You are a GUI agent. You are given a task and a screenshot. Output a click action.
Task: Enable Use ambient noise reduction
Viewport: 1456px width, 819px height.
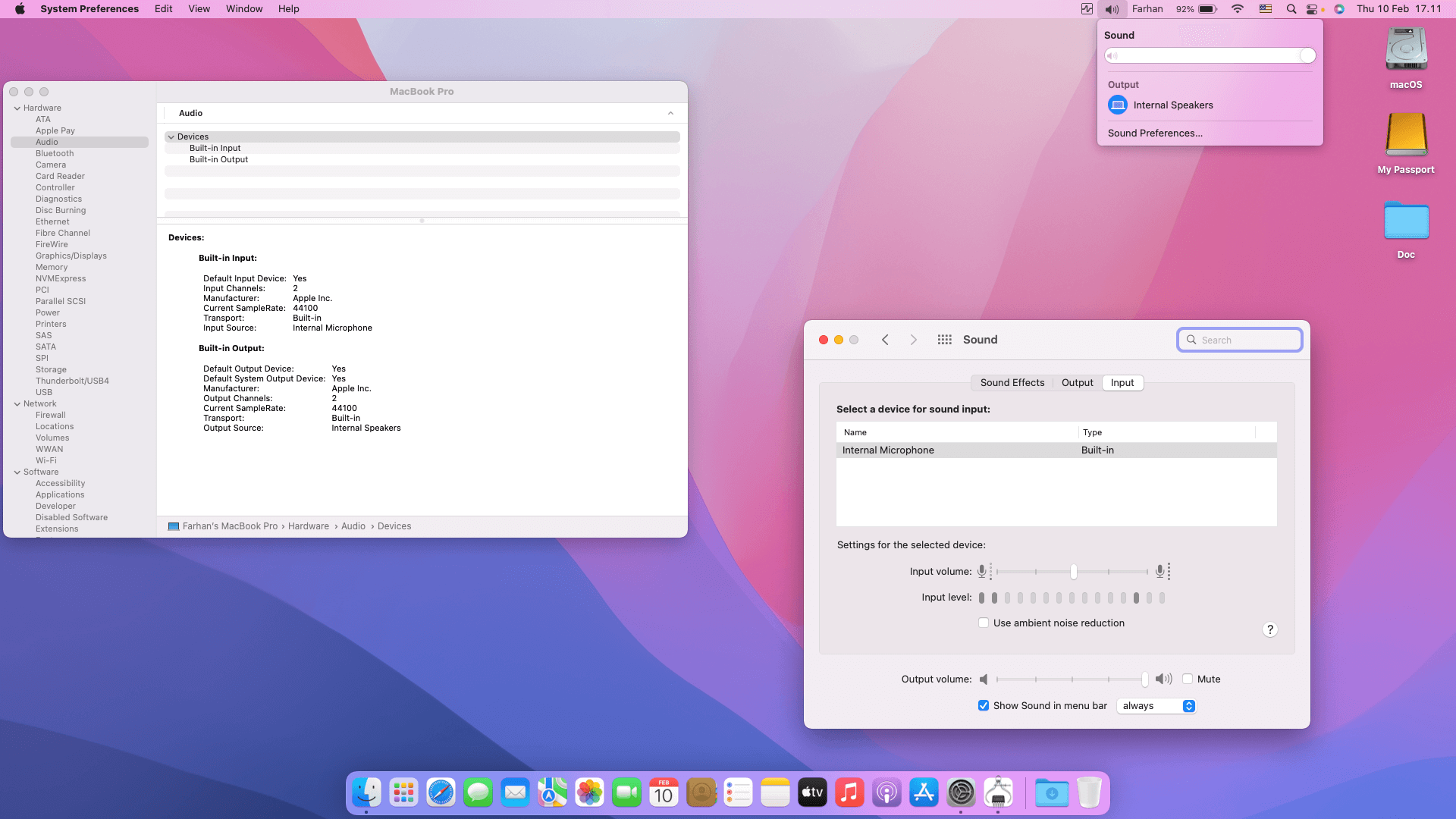(x=984, y=623)
